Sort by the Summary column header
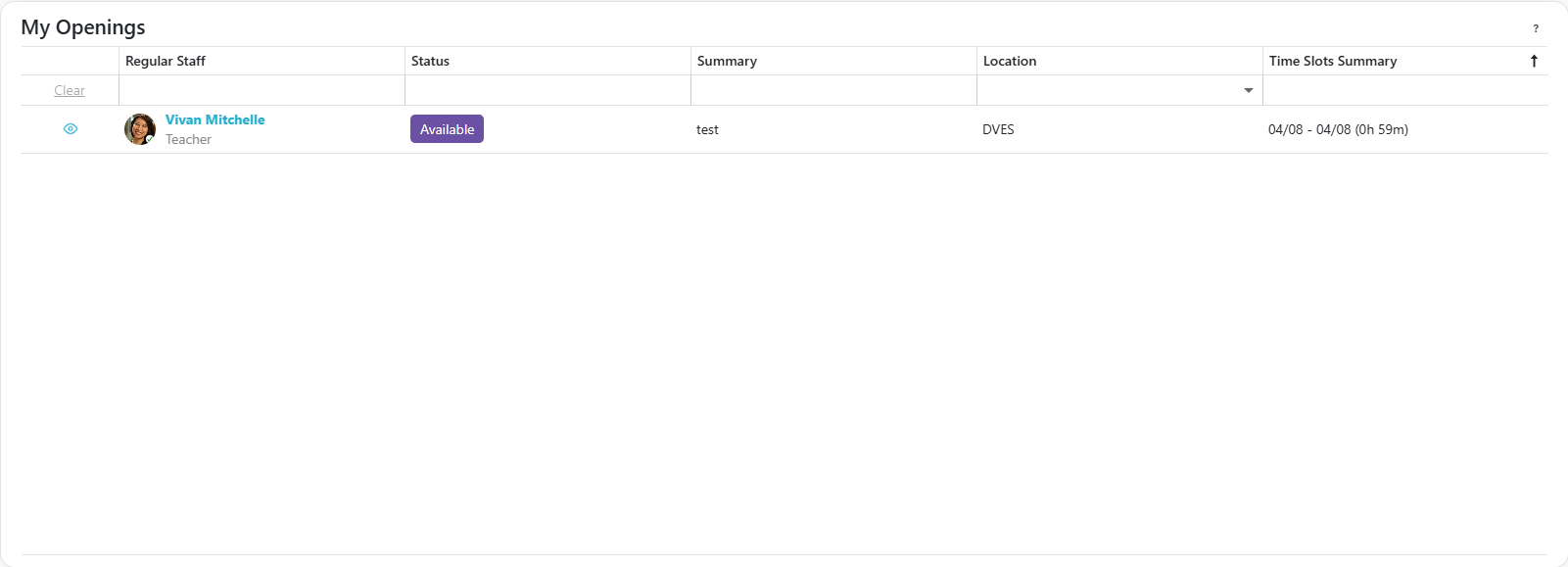 (x=727, y=61)
